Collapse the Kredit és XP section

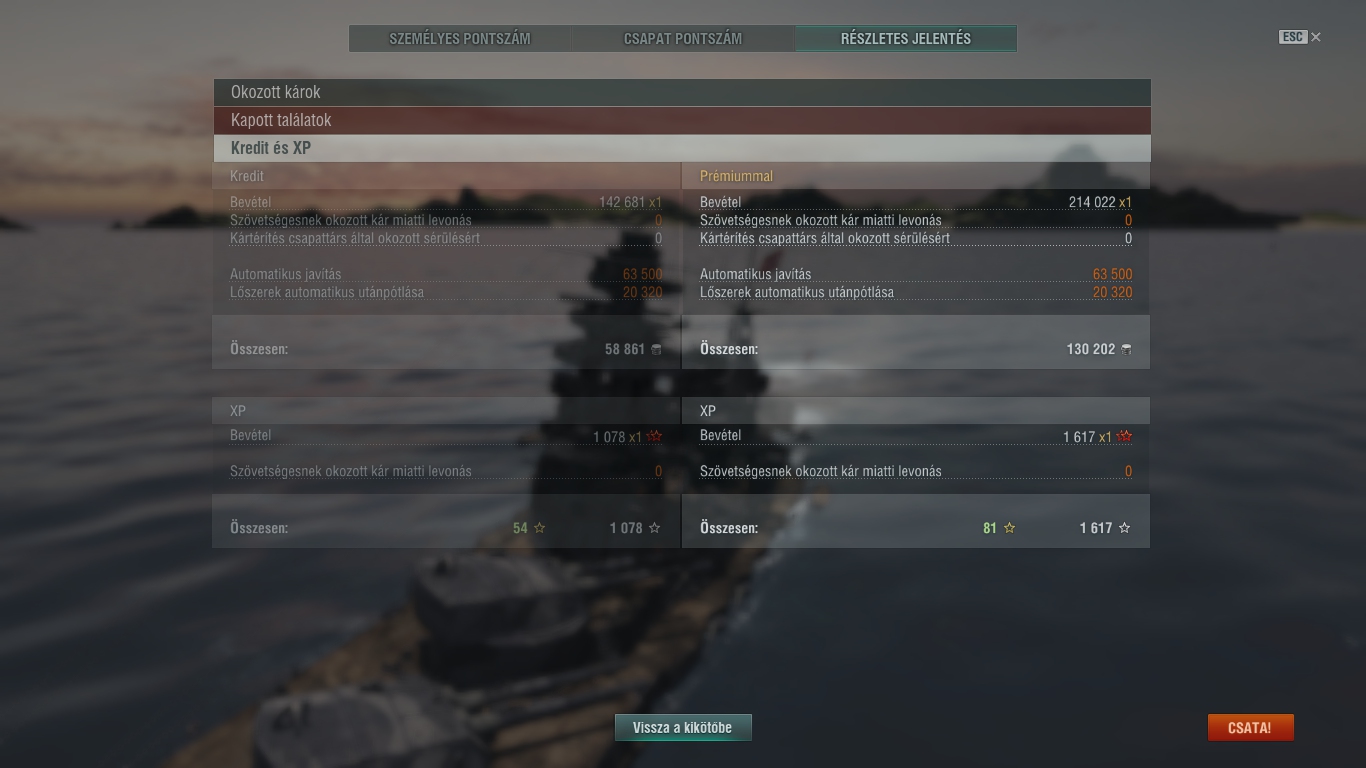[x=682, y=148]
